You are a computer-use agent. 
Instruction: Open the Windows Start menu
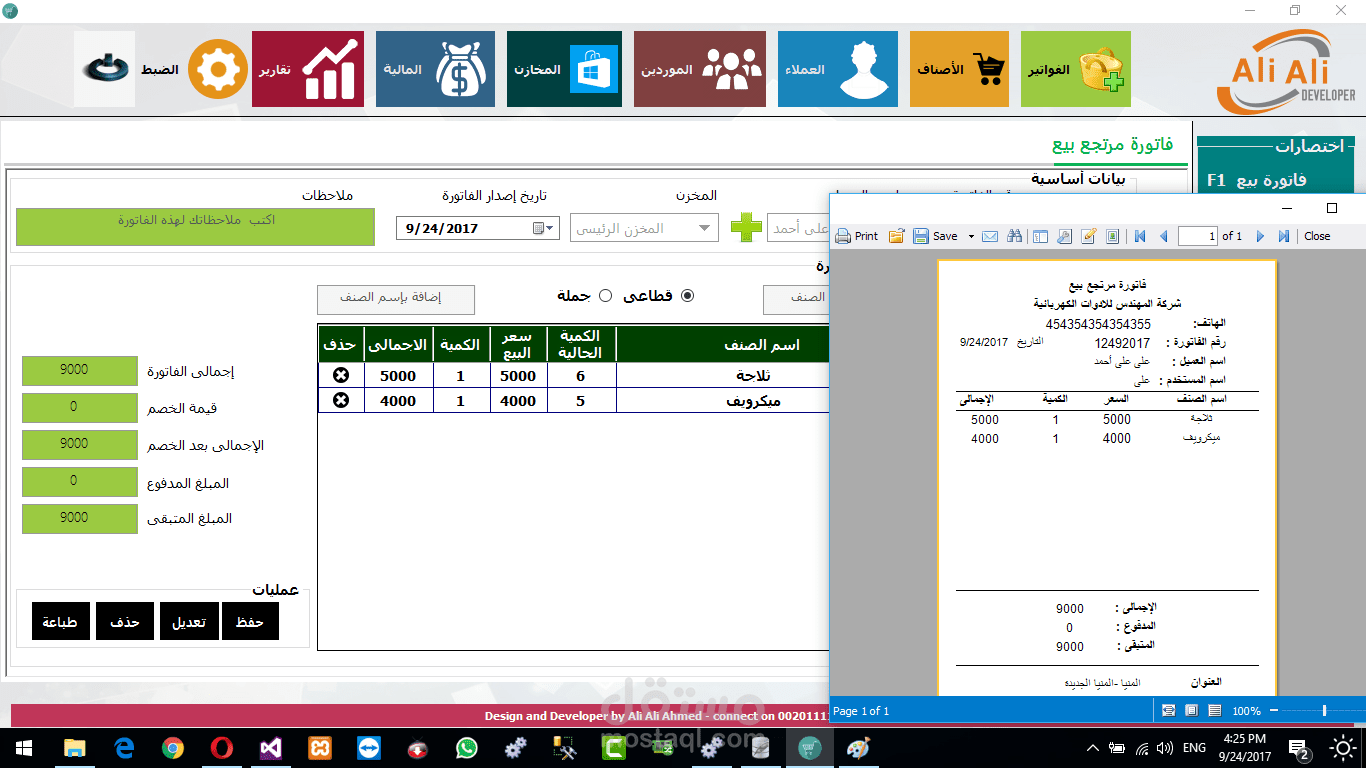[x=24, y=748]
